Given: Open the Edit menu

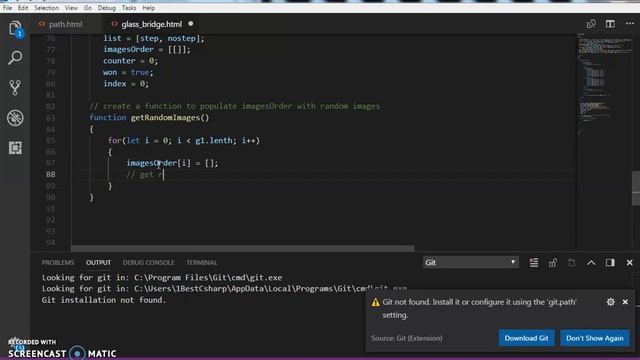Looking at the screenshot, I should [x=23, y=8].
